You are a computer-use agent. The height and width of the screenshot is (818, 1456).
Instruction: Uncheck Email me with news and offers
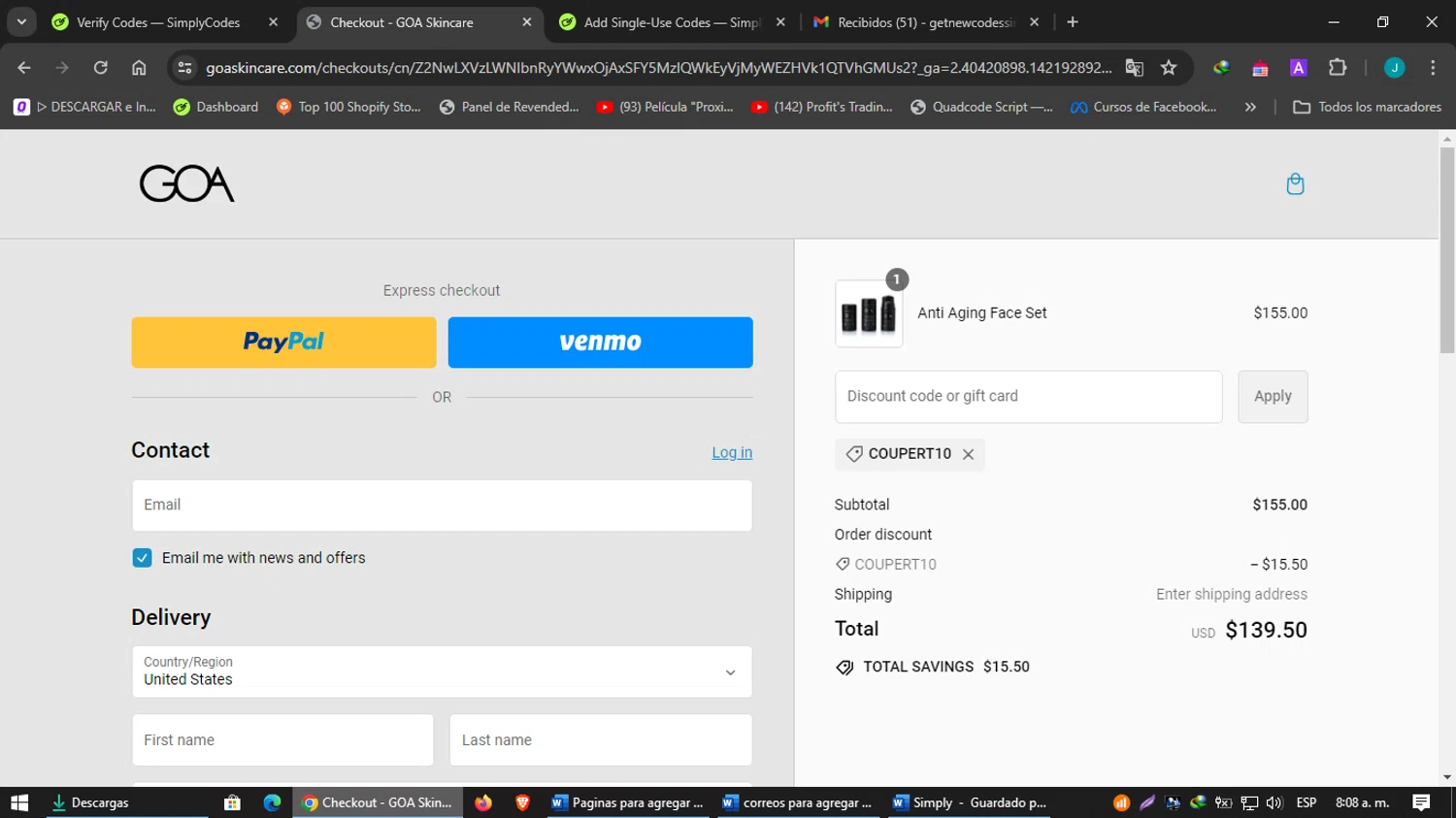coord(142,558)
